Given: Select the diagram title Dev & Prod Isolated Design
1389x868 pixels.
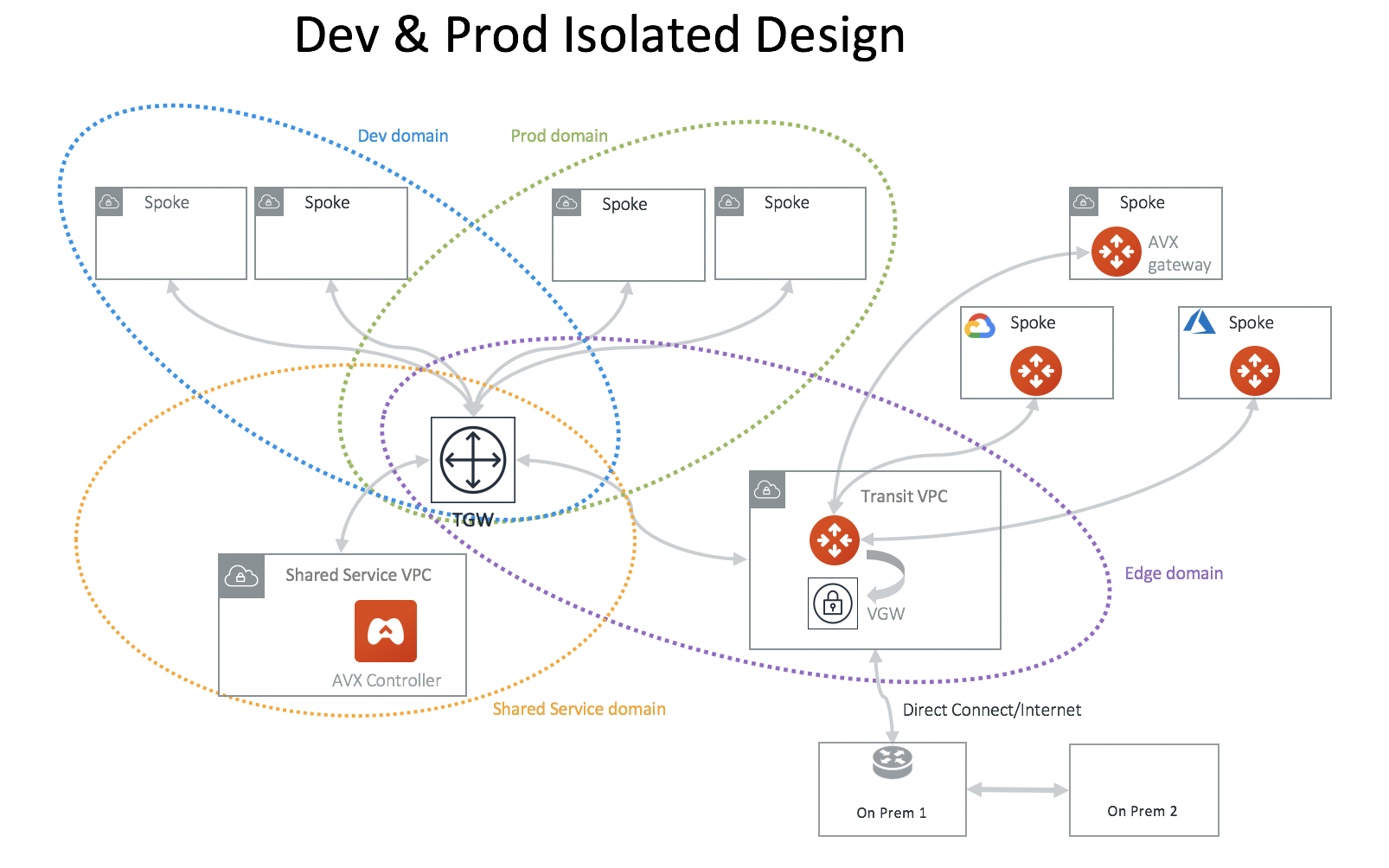Looking at the screenshot, I should click(600, 35).
